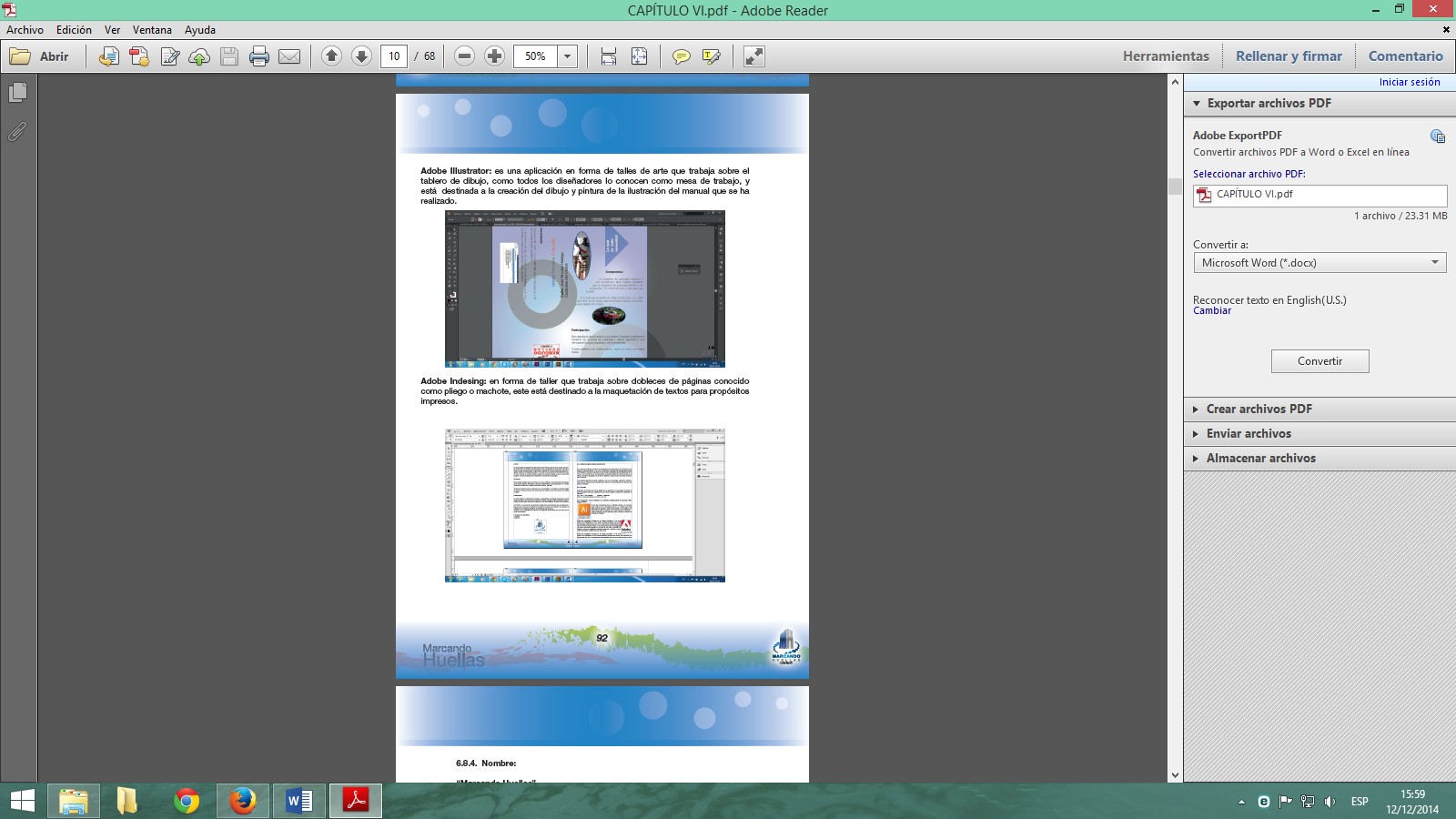The image size is (1456, 819).
Task: Zoom in with the plus button
Action: coord(494,56)
